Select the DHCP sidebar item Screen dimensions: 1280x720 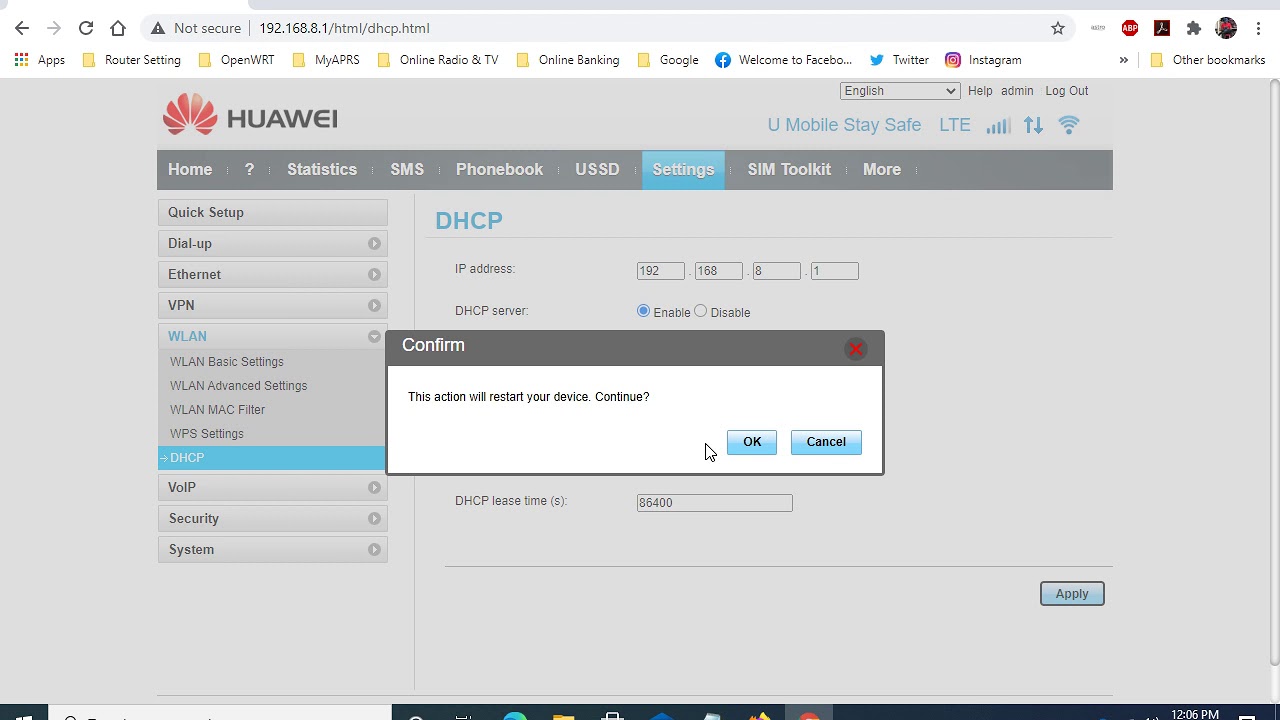[x=272, y=458]
